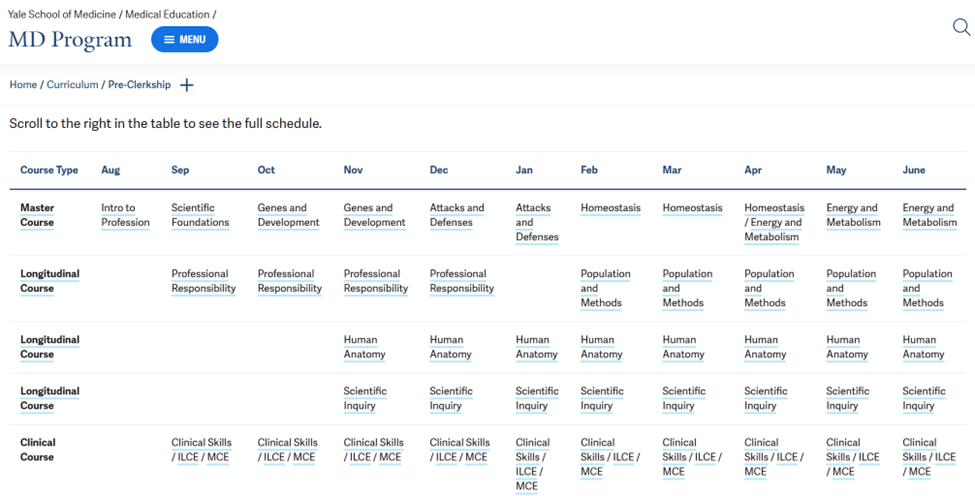Click Scientific Inquiry under June
The image size is (975, 496).
(x=924, y=398)
